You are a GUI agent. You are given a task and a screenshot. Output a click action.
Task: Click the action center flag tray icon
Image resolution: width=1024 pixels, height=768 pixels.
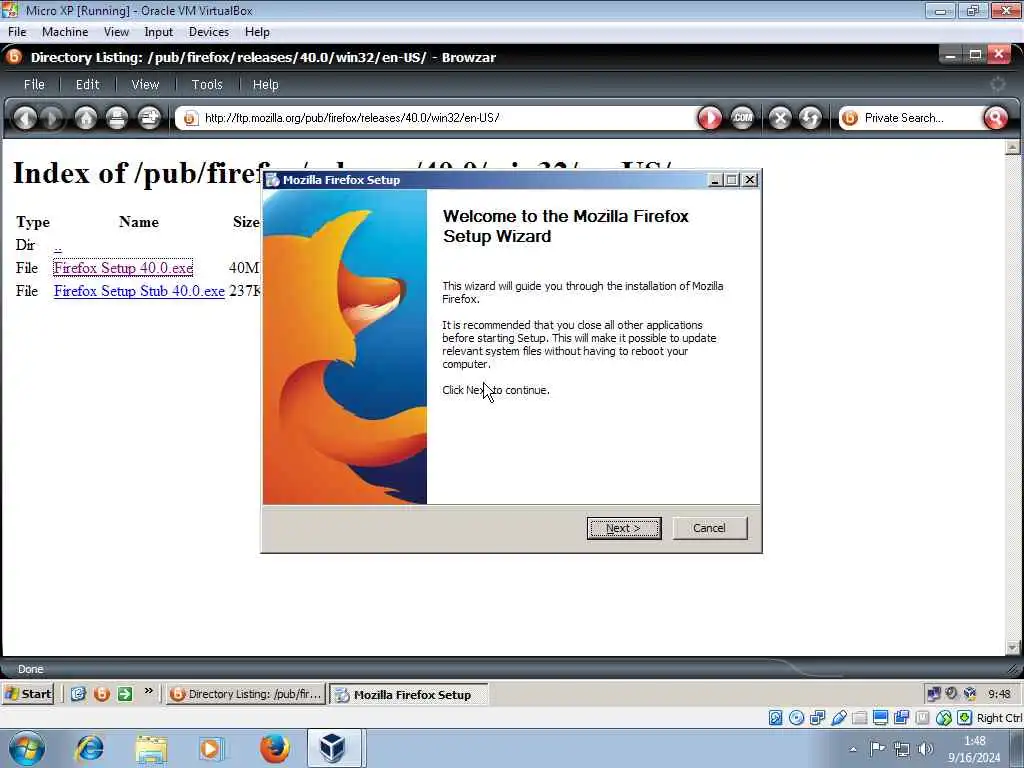click(x=877, y=748)
